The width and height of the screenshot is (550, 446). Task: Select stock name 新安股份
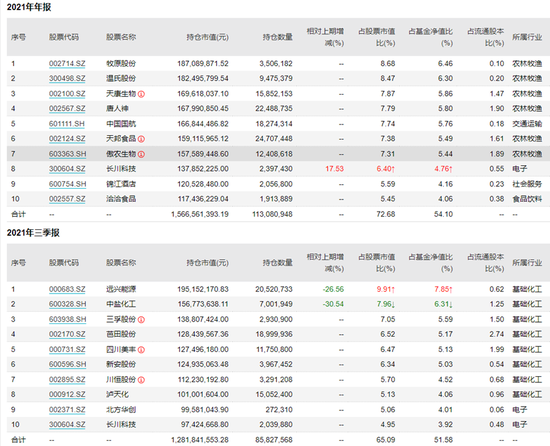[121, 364]
